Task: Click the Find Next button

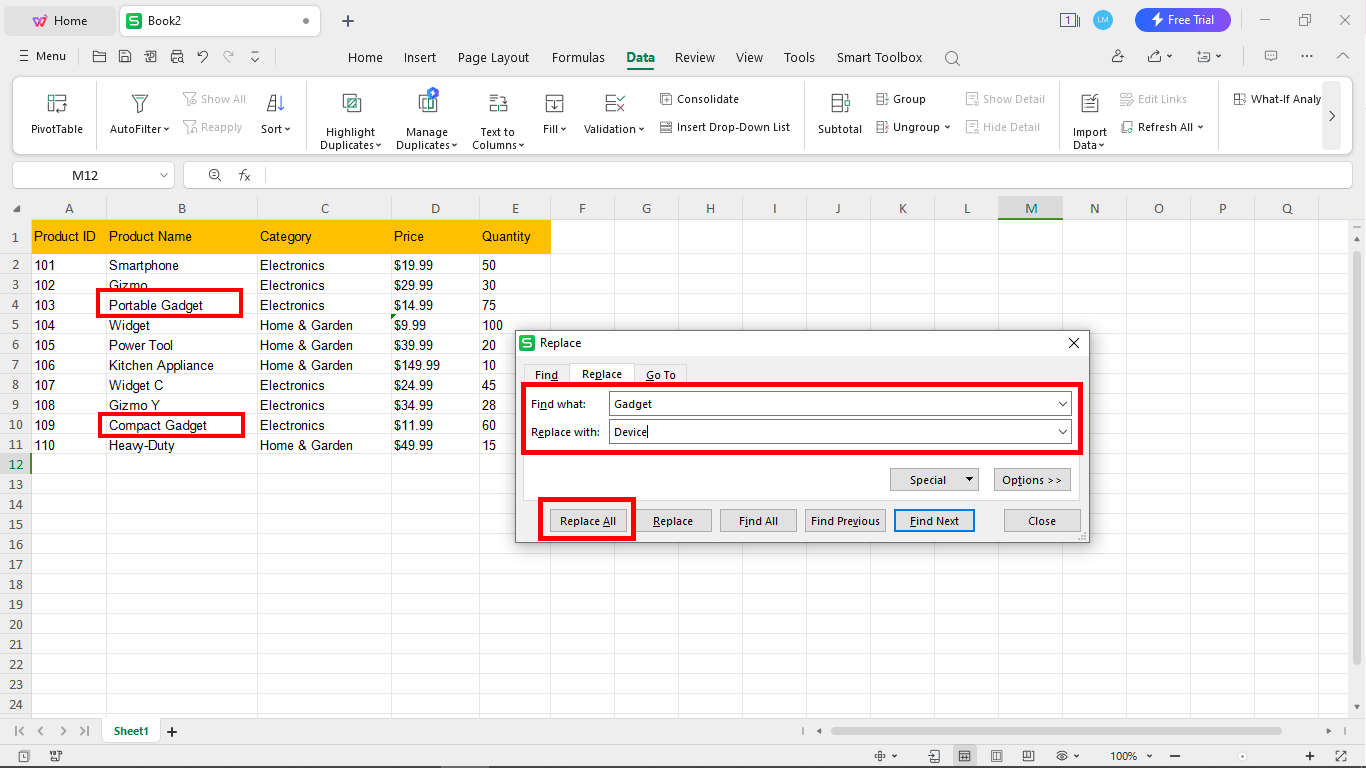Action: coord(933,520)
